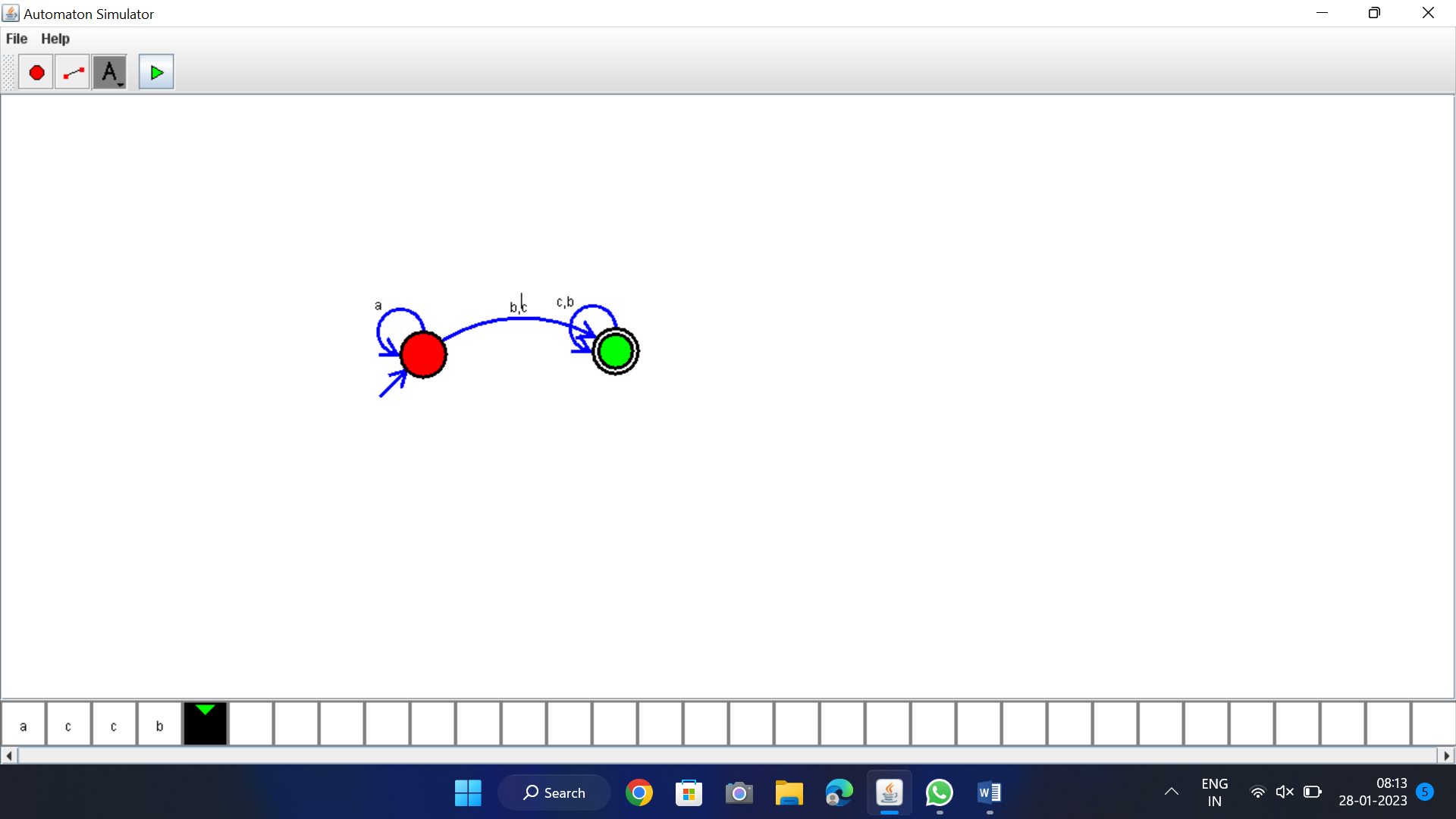Image resolution: width=1456 pixels, height=819 pixels.
Task: Run simulation with green play button
Action: click(x=156, y=73)
